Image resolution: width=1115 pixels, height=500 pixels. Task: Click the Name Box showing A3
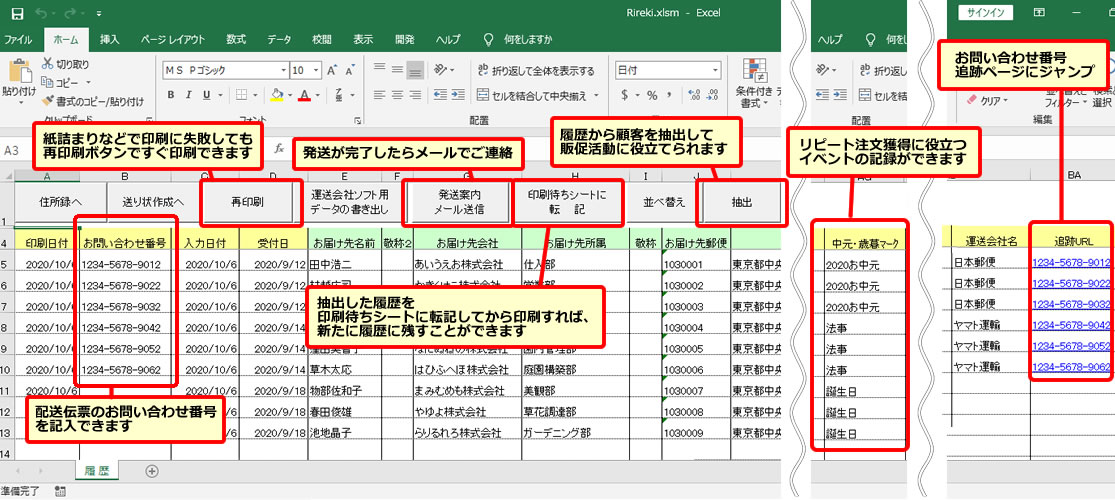coord(30,149)
